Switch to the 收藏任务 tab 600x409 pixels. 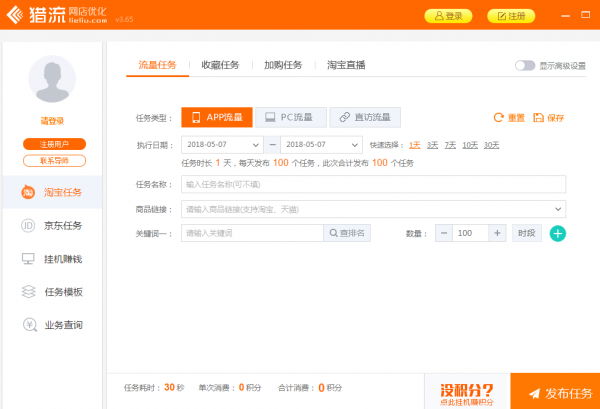tap(220, 65)
